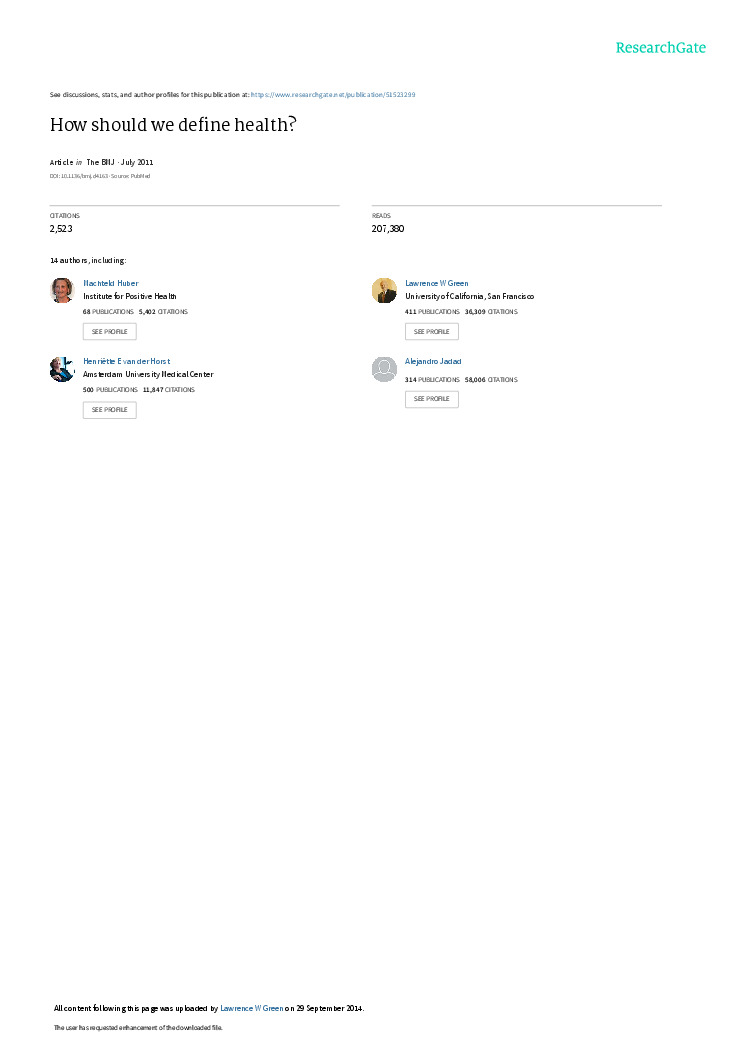Click the ResearchGate logo
Viewport: 744px width, 1051px height.
(x=660, y=48)
